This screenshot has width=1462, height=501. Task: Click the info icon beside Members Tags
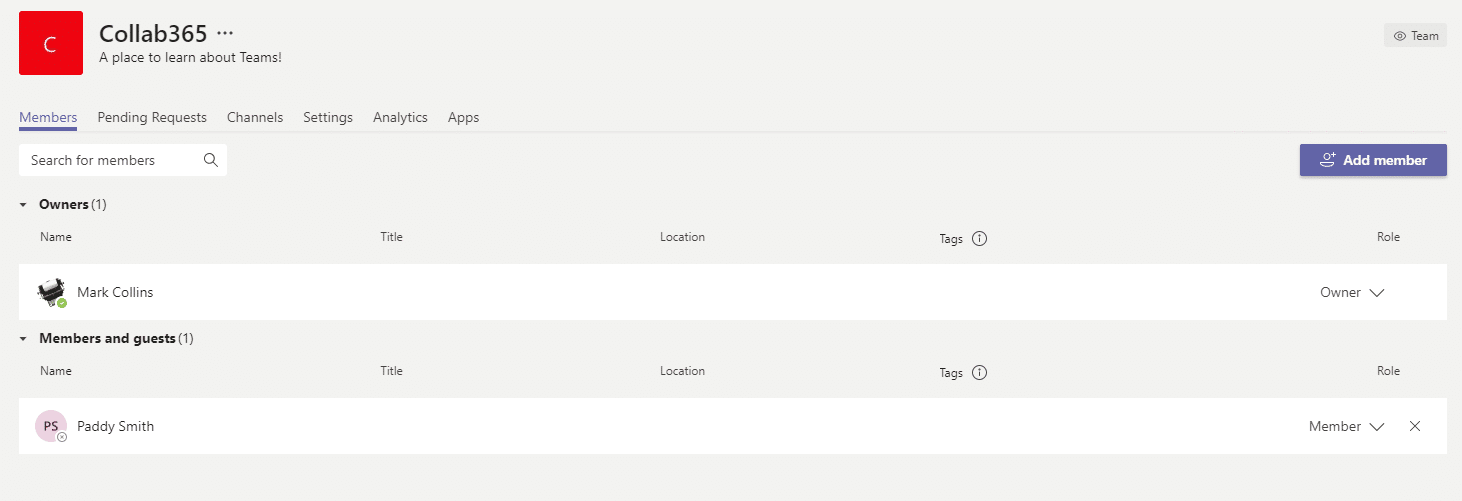point(979,373)
